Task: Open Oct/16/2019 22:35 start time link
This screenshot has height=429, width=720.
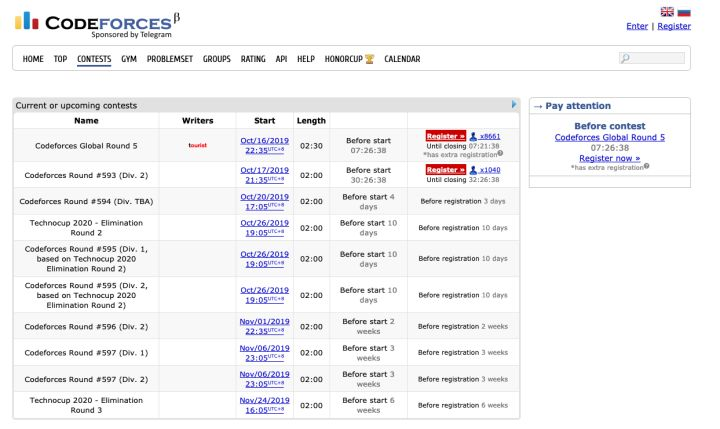Action: pos(264,146)
